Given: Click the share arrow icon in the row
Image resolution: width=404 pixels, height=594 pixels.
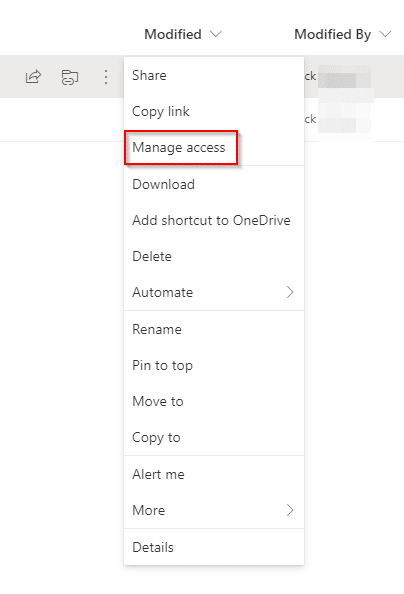Looking at the screenshot, I should point(33,77).
